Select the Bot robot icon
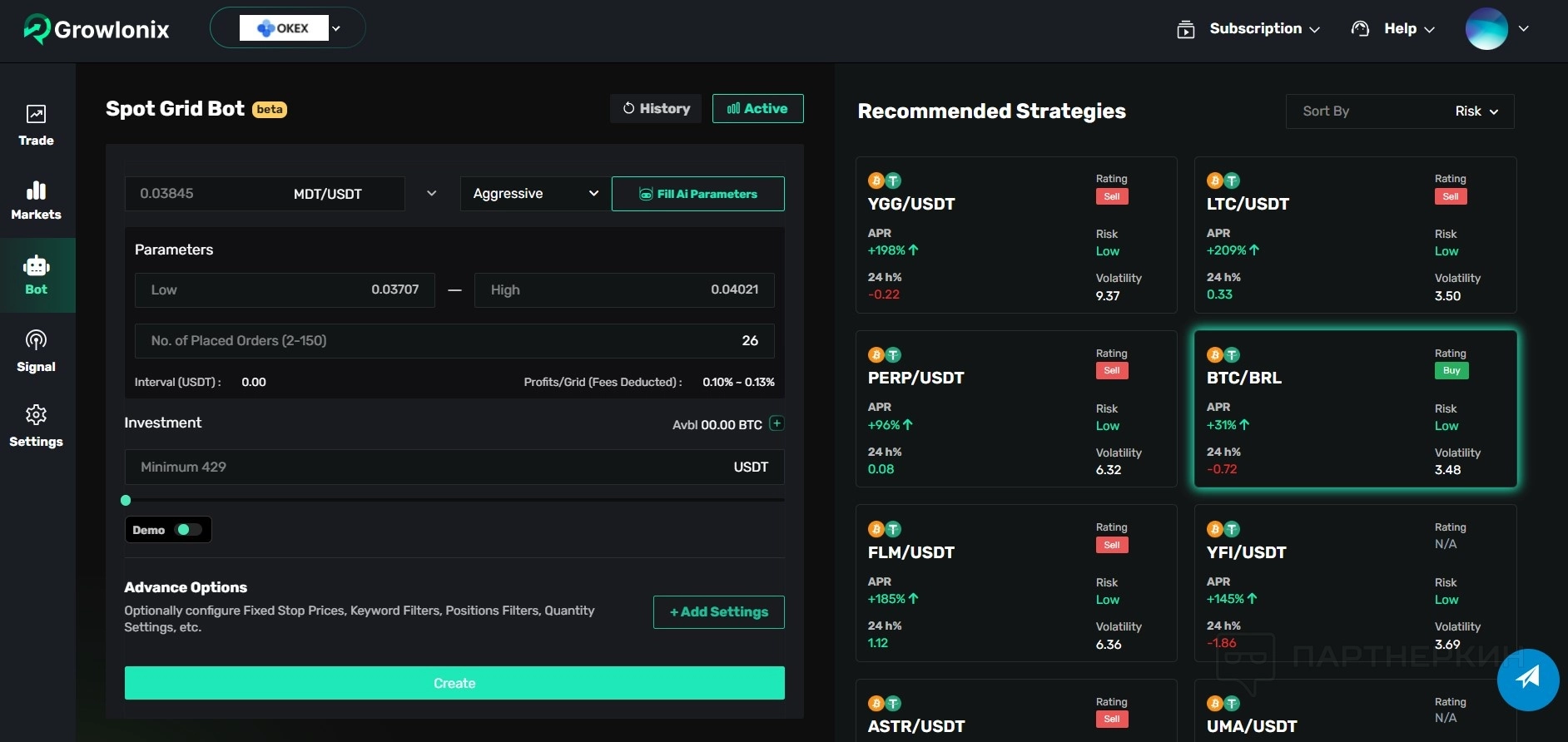The width and height of the screenshot is (1568, 742). point(37,266)
